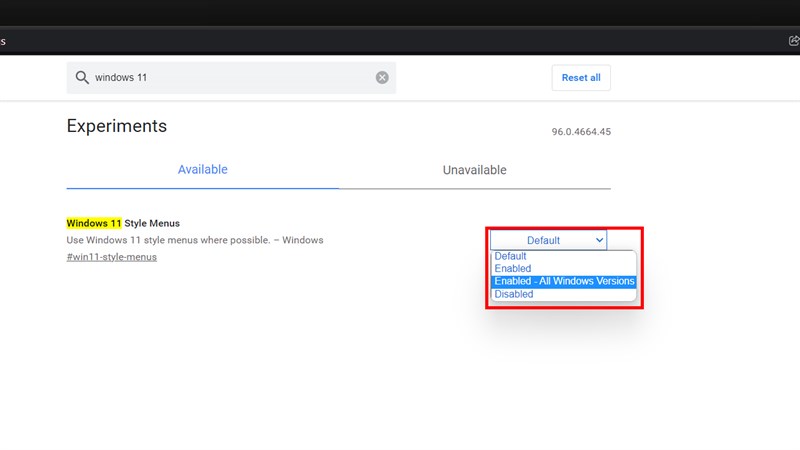Reset all experiments to default

[581, 78]
